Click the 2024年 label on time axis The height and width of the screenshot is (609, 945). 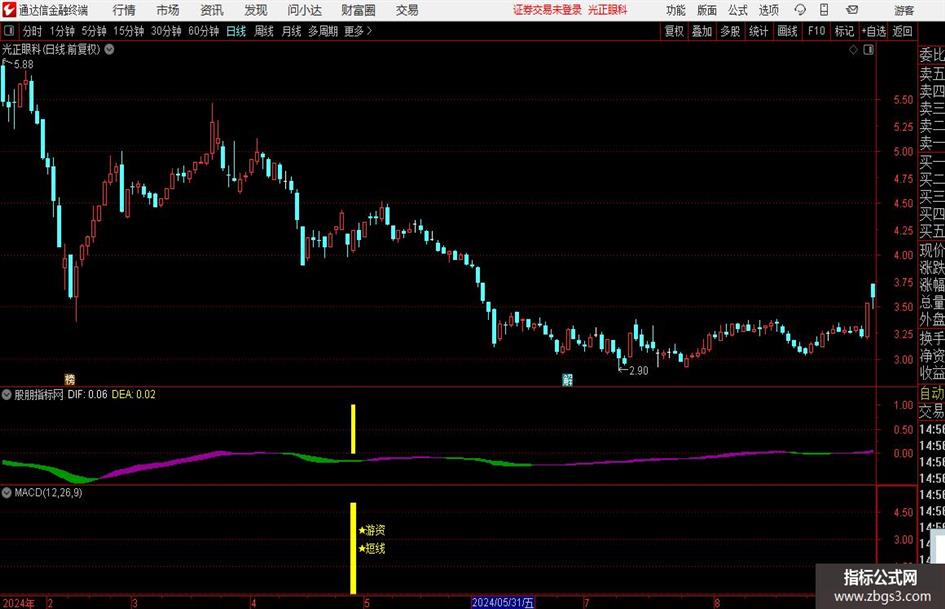[x=19, y=603]
